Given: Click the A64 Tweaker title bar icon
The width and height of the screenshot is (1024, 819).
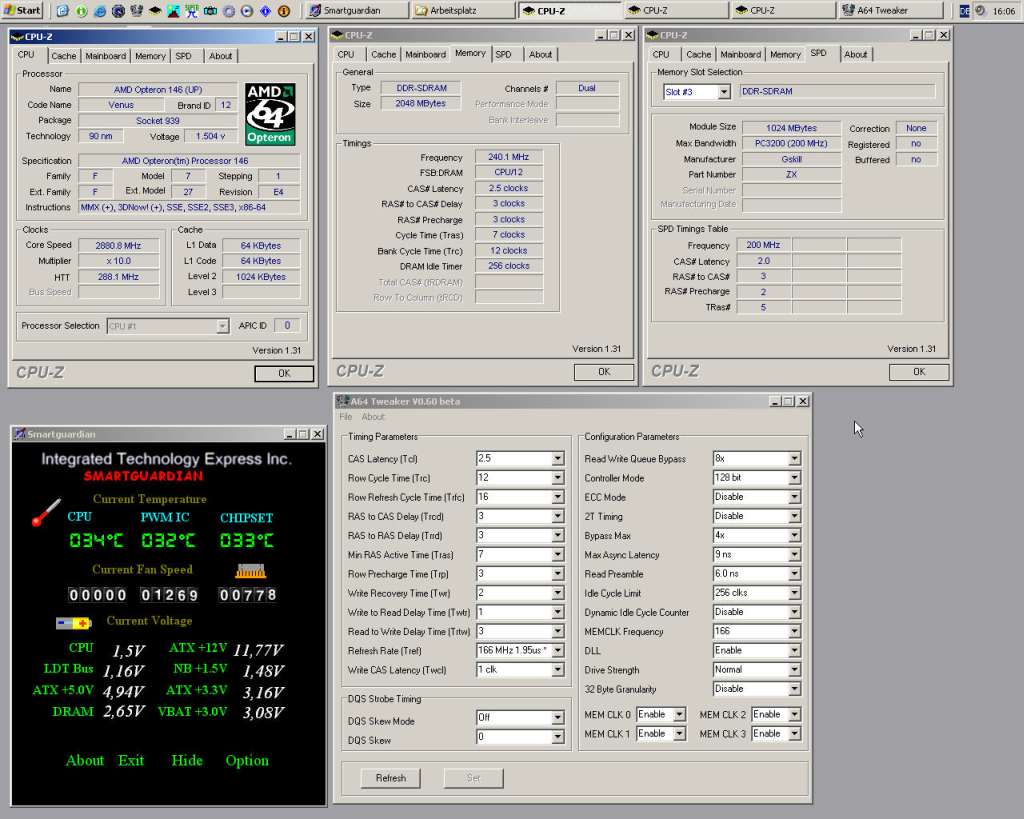Looking at the screenshot, I should (342, 400).
